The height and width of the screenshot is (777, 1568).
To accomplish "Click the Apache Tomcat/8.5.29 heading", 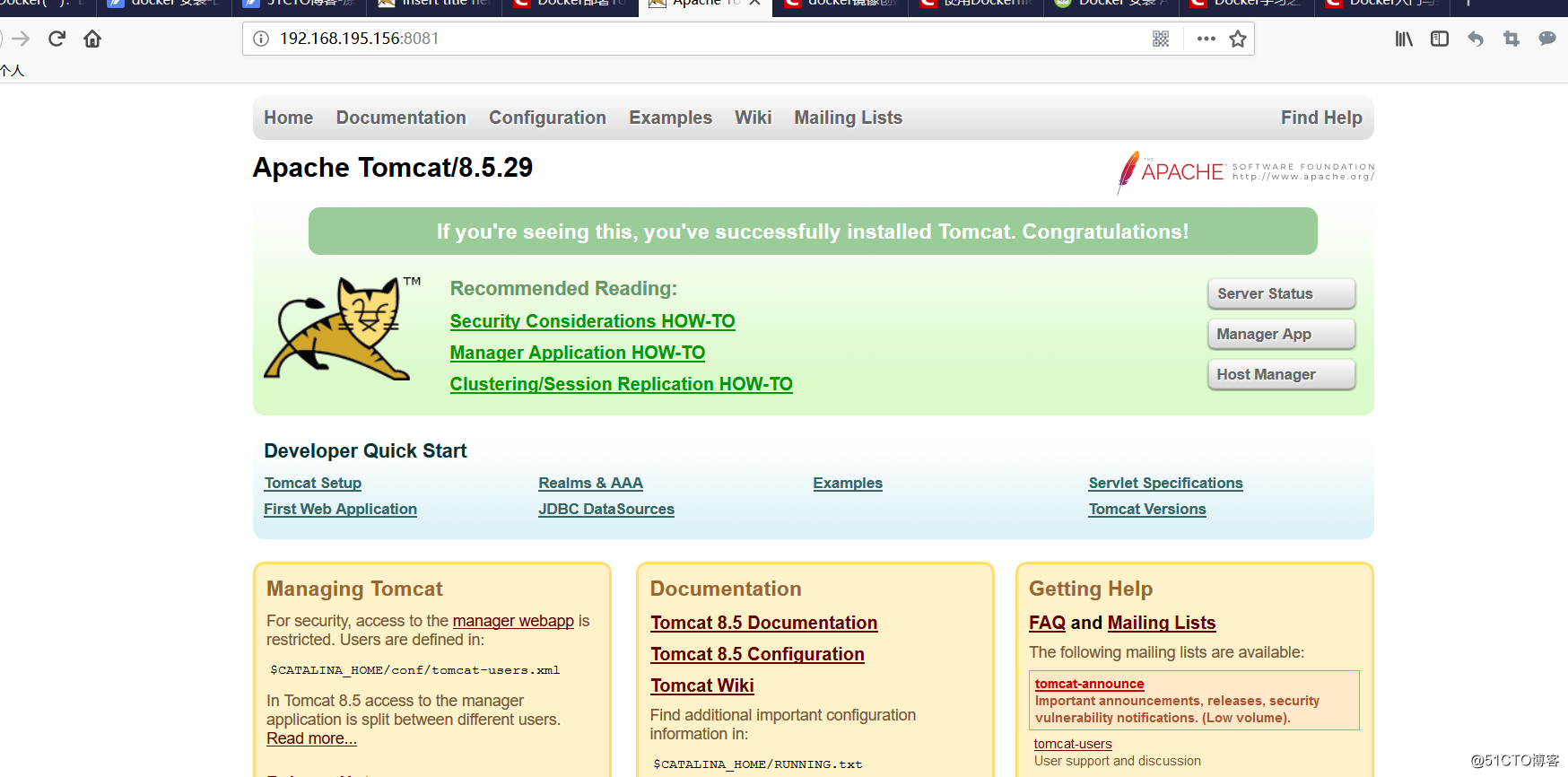I will (393, 168).
